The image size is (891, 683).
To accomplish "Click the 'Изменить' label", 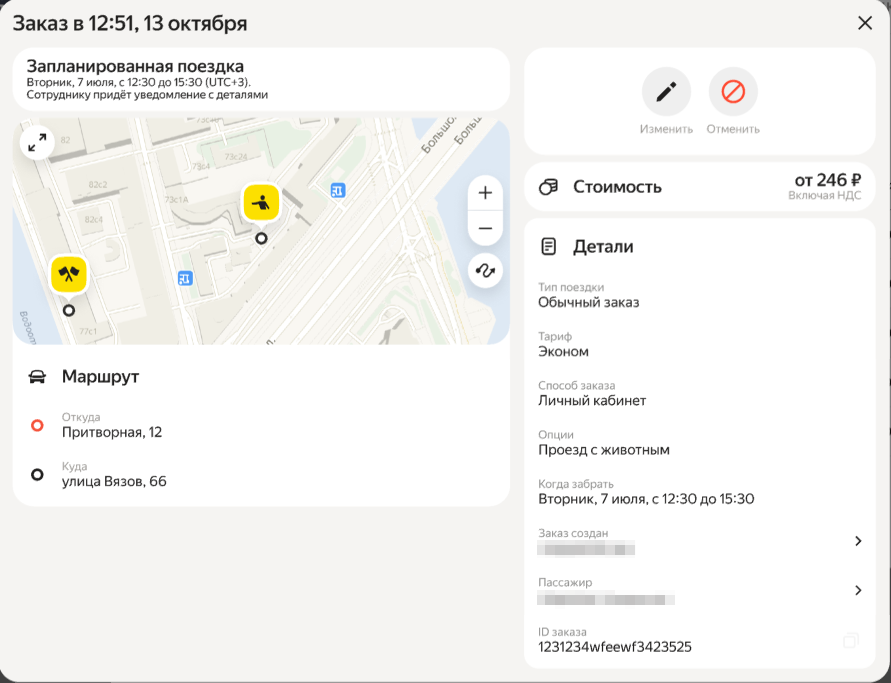I will pyautogui.click(x=666, y=129).
